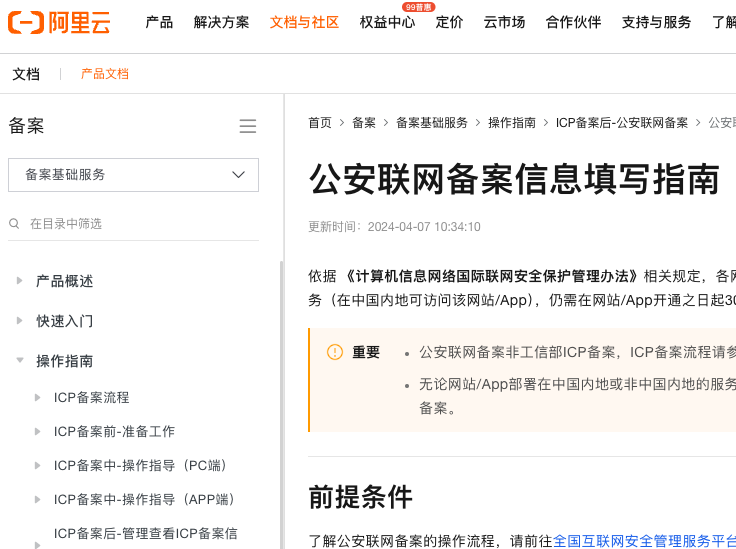The height and width of the screenshot is (549, 736).
Task: Open ICP备案中-操作指导（APP端） in sidebar
Action: 144,499
